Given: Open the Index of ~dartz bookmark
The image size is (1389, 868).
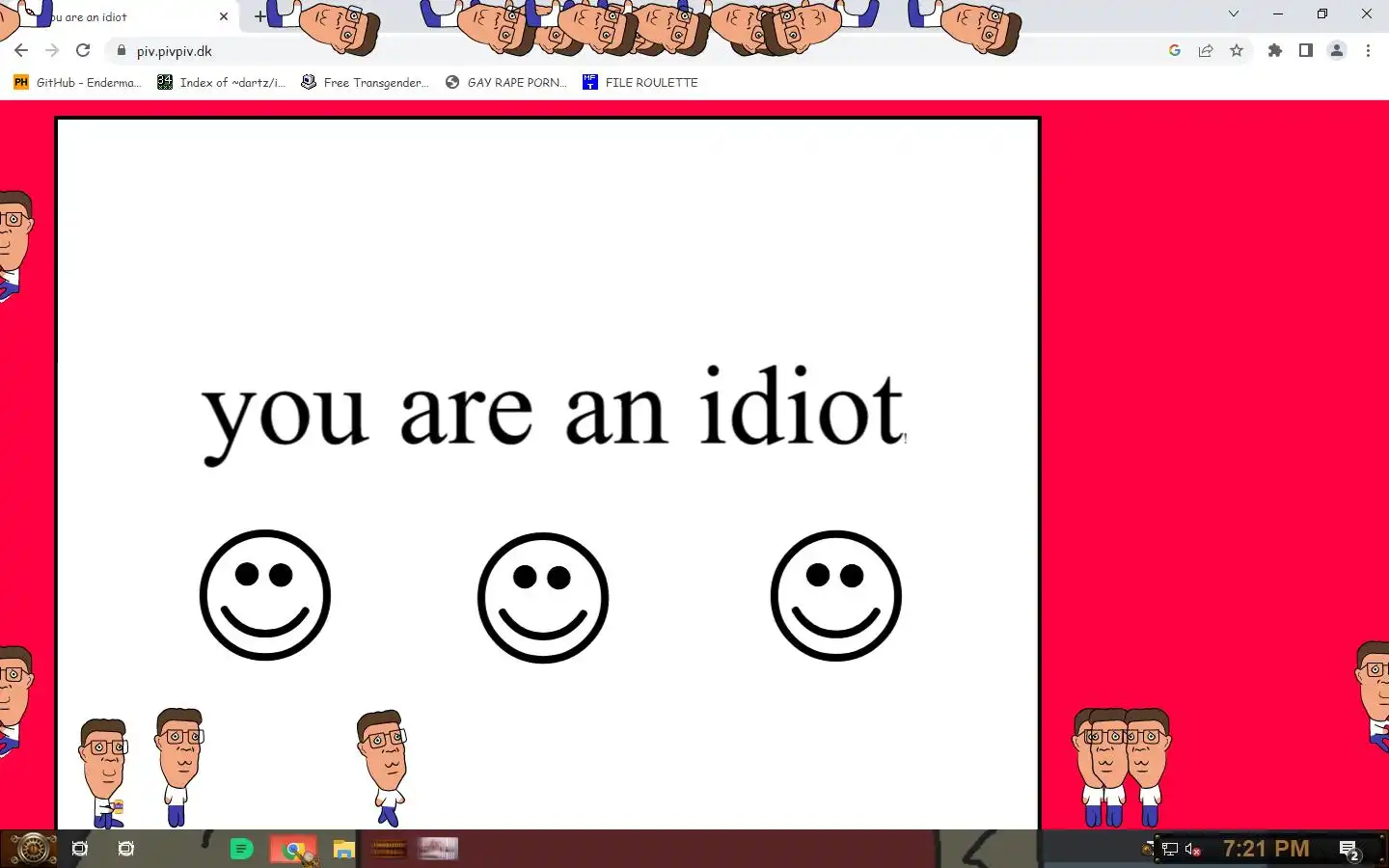Looking at the screenshot, I should tap(222, 83).
